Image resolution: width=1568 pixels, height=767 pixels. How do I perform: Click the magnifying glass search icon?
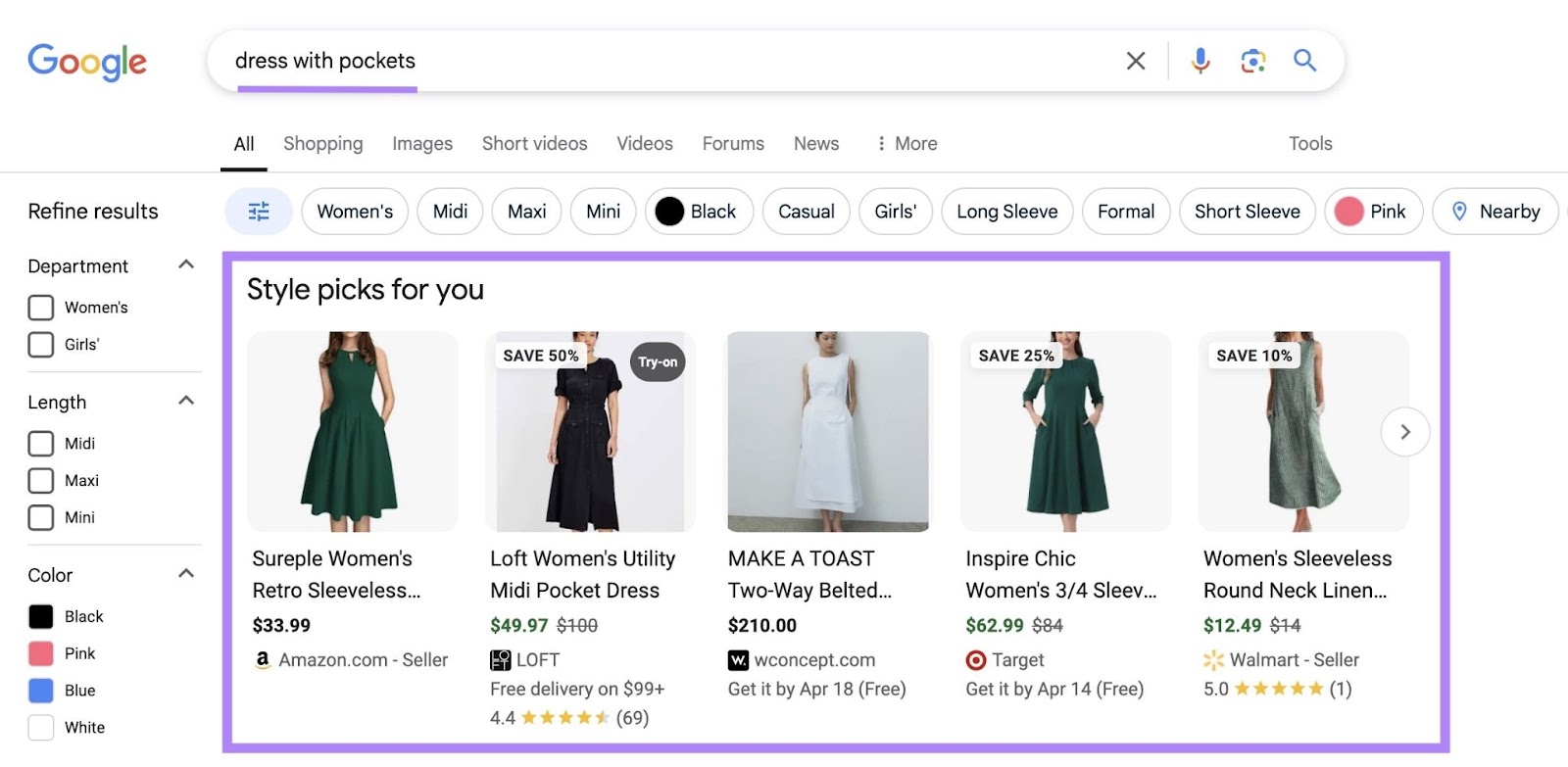coord(1304,61)
